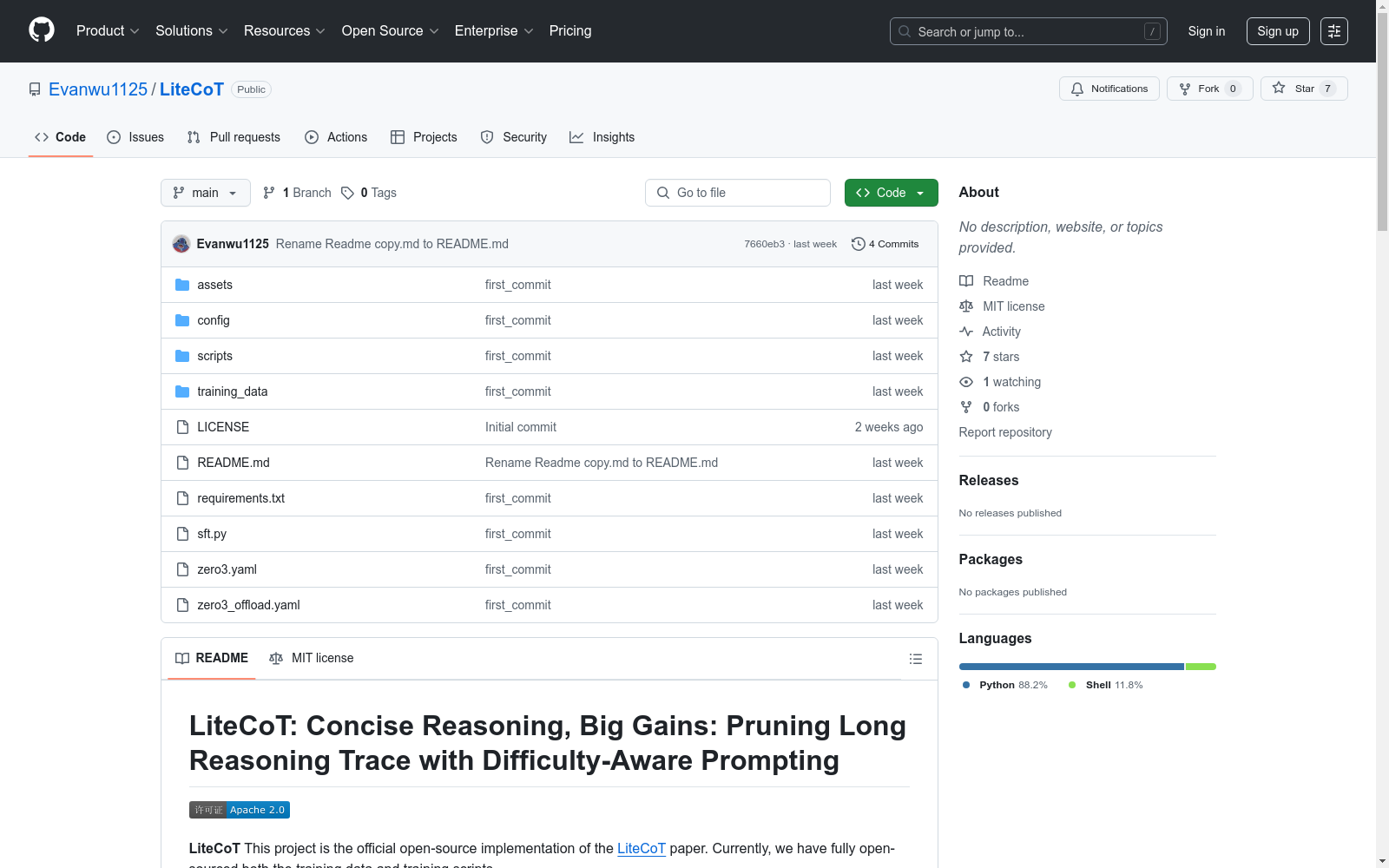Click the Sign up button
Screen dimensions: 1389x868
pos(1278,31)
